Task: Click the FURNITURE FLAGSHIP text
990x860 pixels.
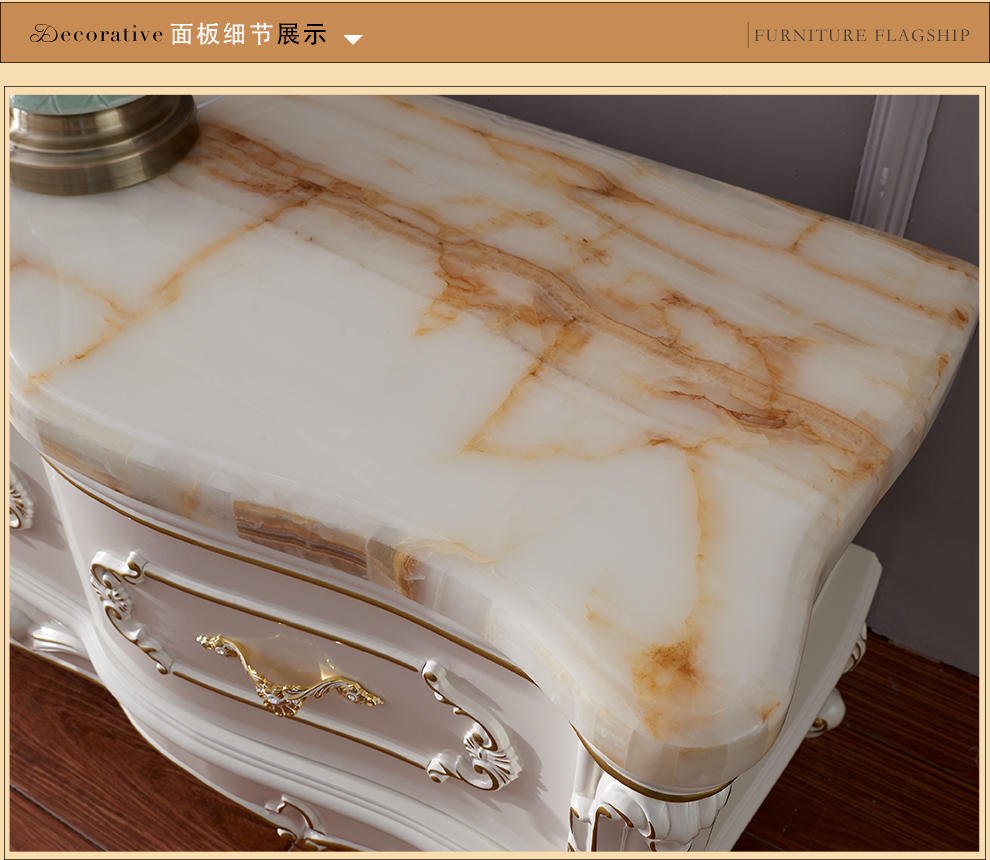Action: pyautogui.click(x=861, y=35)
